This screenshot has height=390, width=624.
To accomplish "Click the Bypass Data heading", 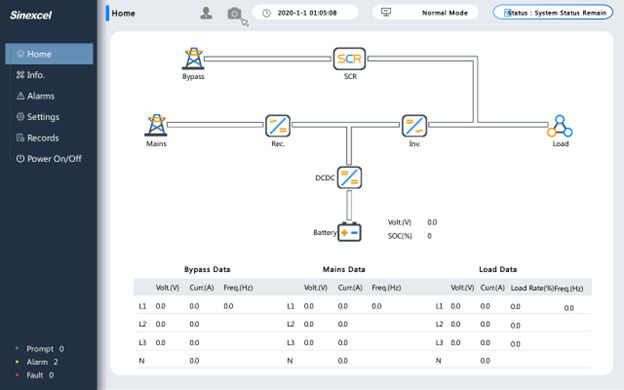I will (x=207, y=269).
